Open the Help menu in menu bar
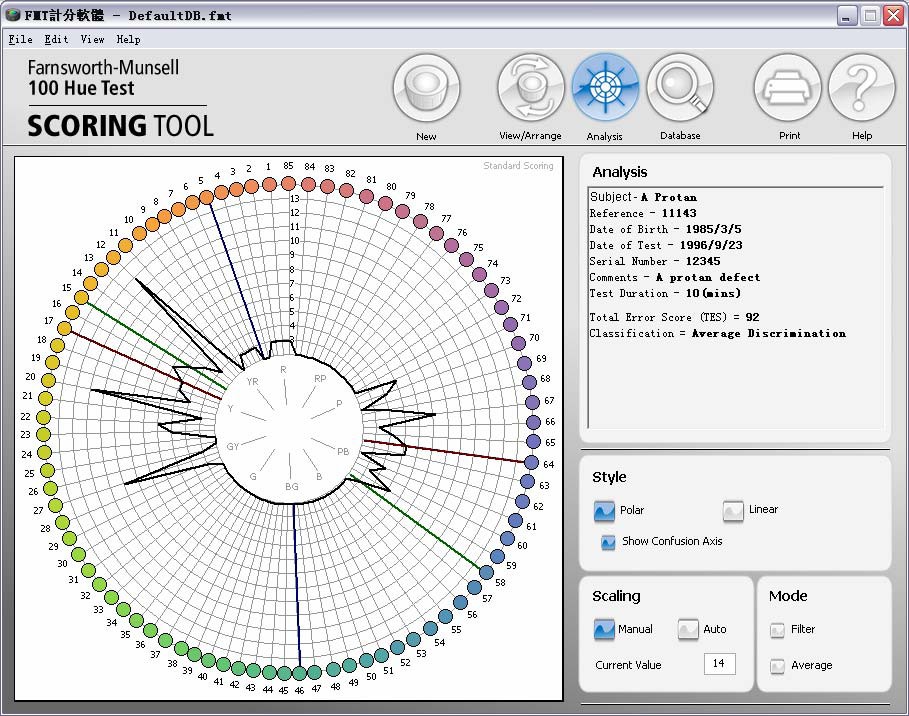909x716 pixels. click(x=128, y=40)
